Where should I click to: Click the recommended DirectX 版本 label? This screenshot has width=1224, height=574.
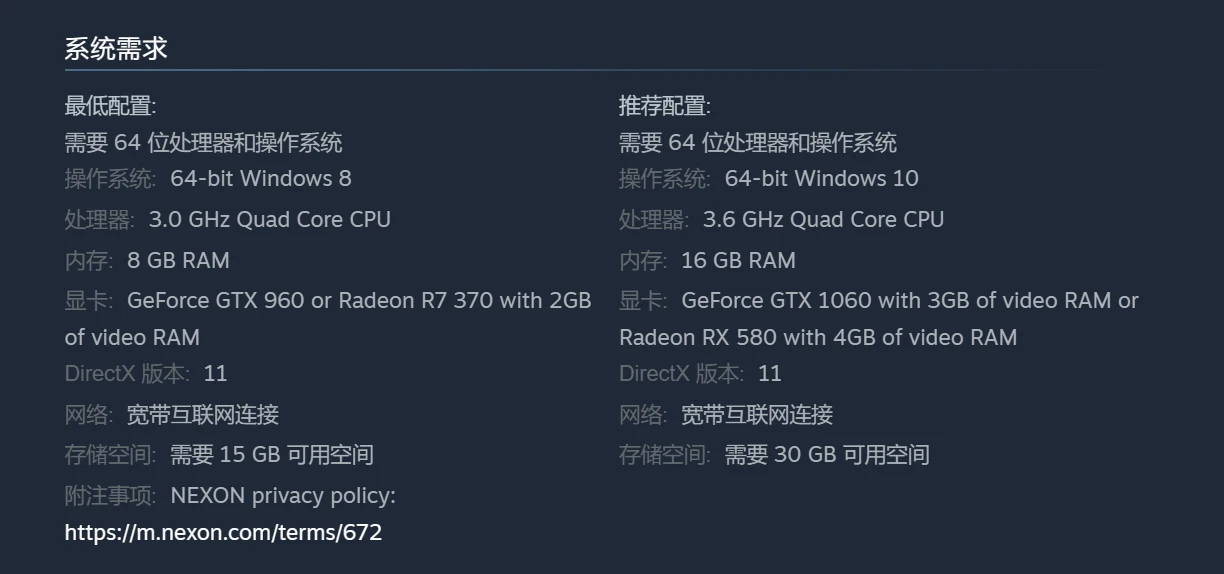click(x=680, y=374)
